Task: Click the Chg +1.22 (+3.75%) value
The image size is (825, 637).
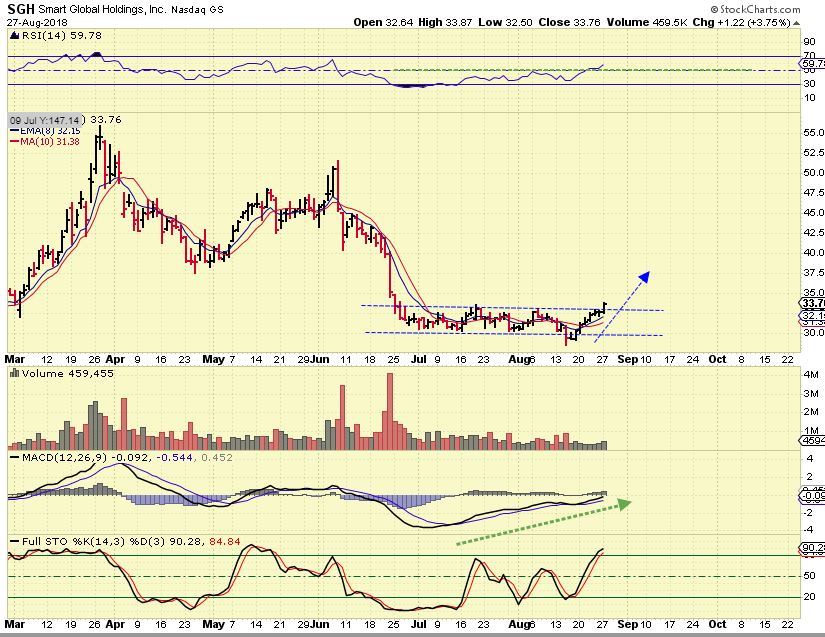Action: click(x=741, y=22)
